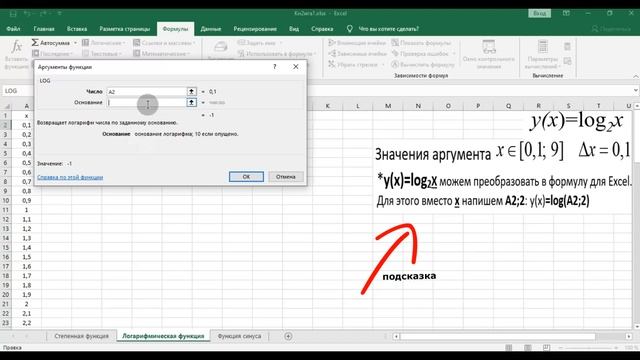This screenshot has height=360, width=640.
Task: Click the Calculate Sheet icon
Action: coord(567,61)
